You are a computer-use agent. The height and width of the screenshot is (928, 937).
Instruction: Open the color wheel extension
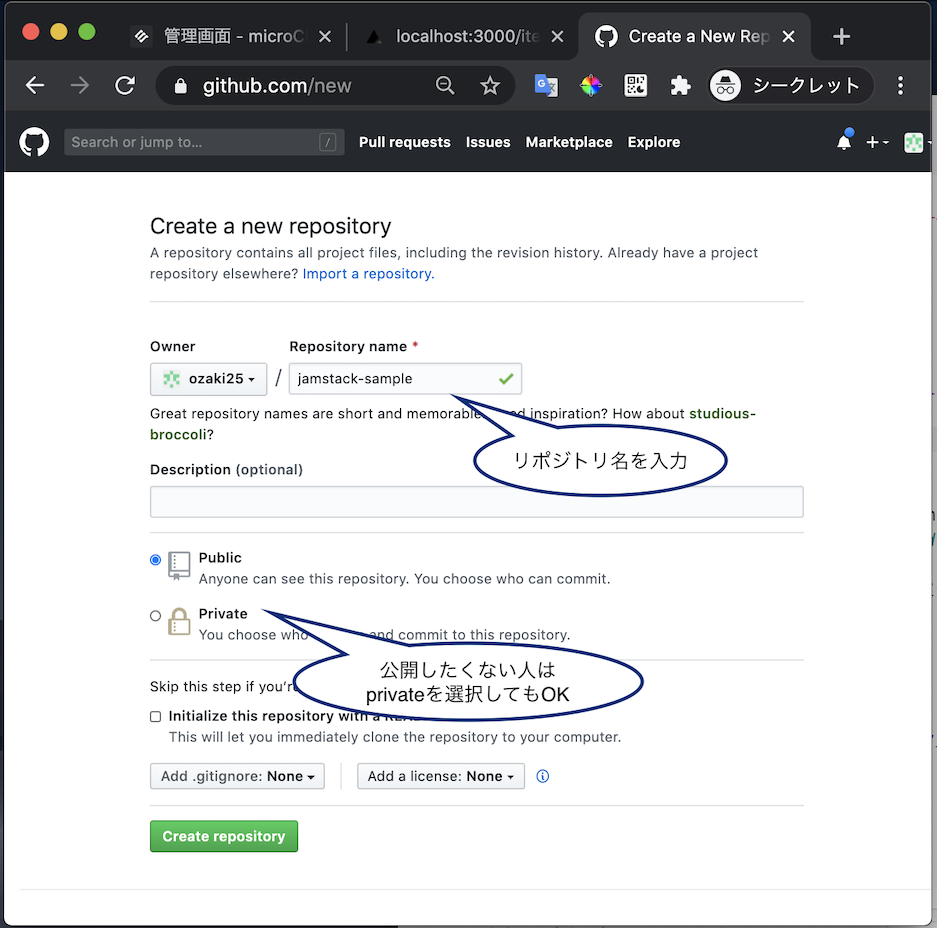(590, 85)
